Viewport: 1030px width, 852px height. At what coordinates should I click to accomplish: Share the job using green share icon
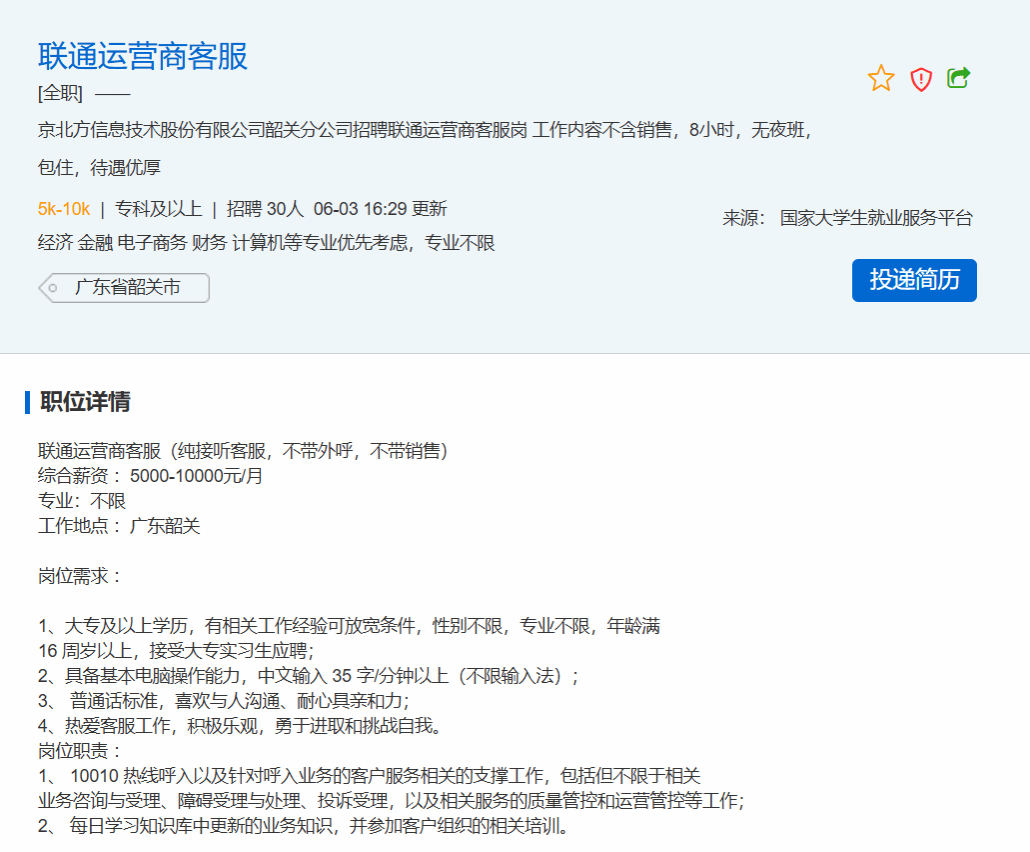point(959,78)
